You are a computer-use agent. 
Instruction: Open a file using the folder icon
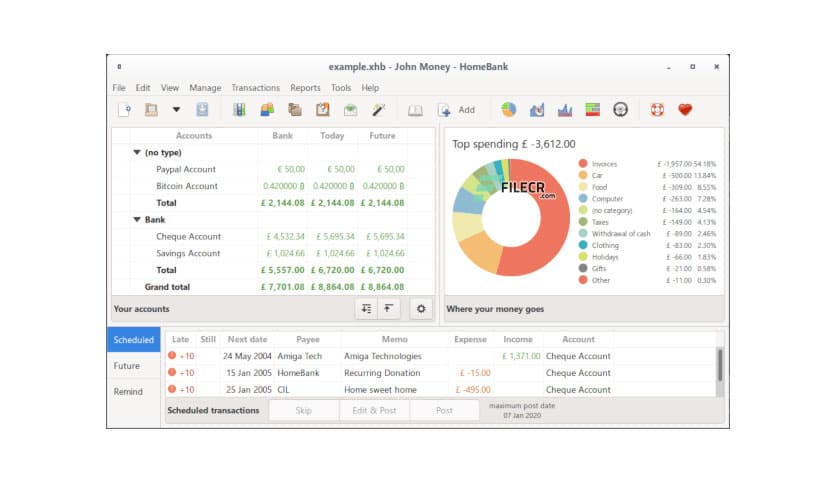pyautogui.click(x=151, y=110)
